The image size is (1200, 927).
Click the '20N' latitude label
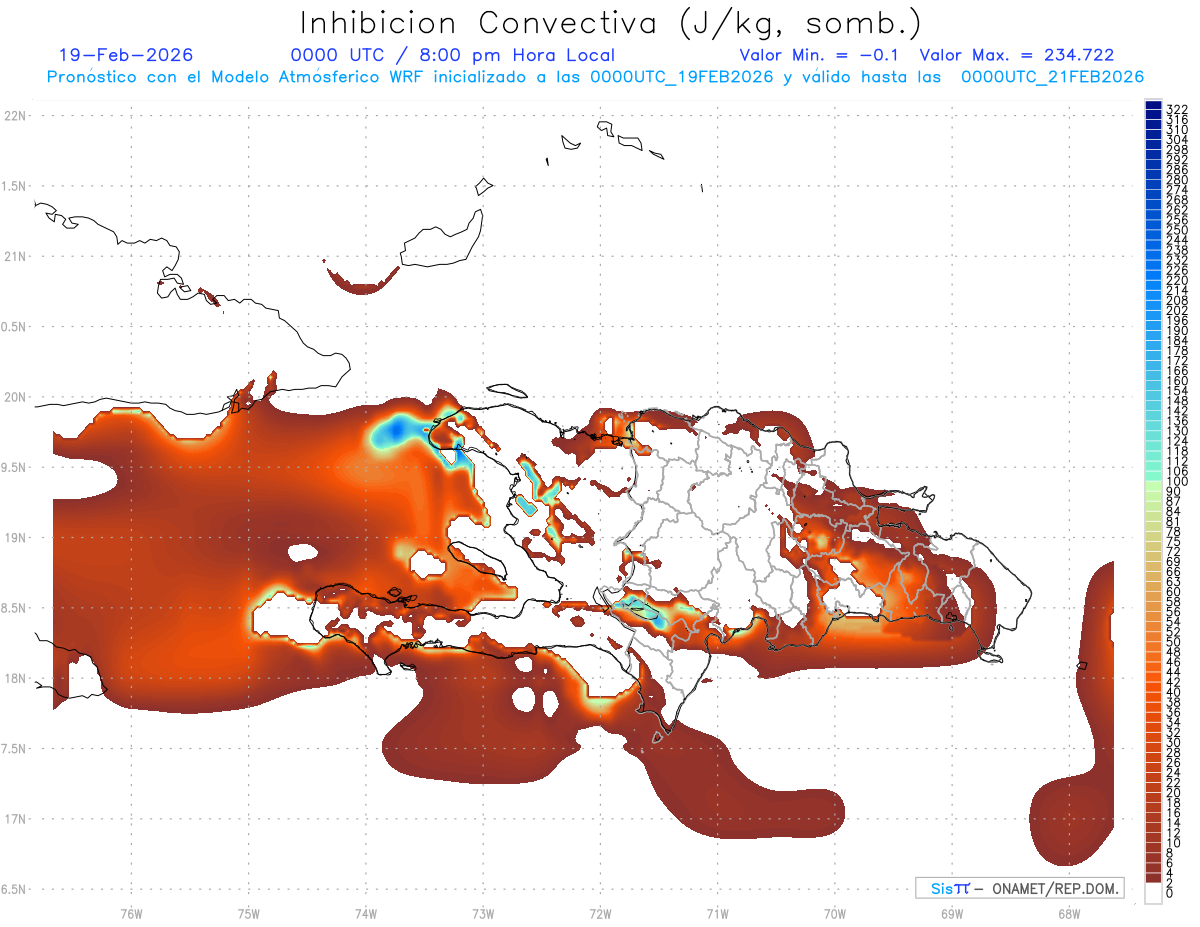pyautogui.click(x=15, y=397)
